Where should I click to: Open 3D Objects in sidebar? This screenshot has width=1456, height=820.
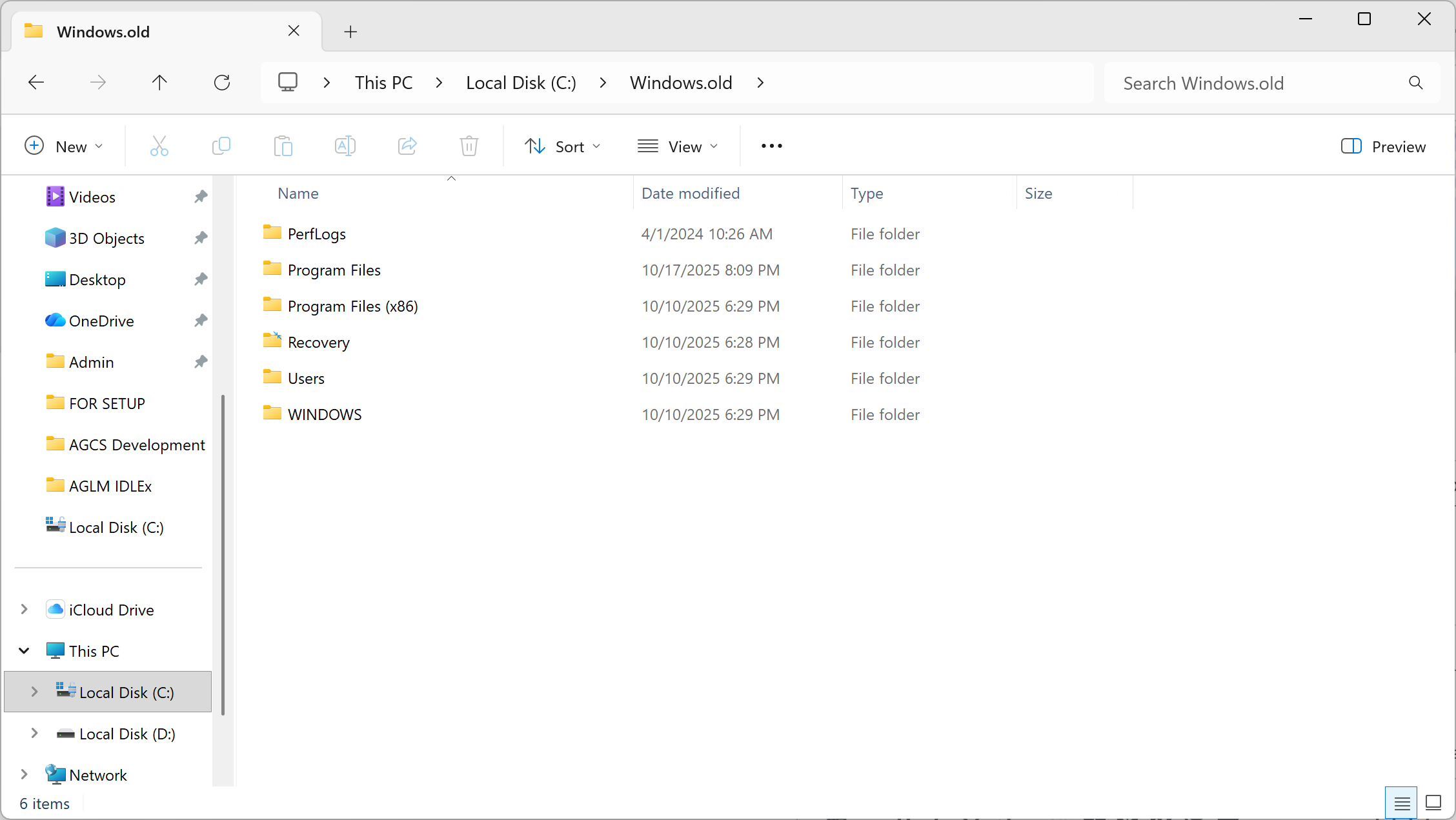tap(106, 238)
